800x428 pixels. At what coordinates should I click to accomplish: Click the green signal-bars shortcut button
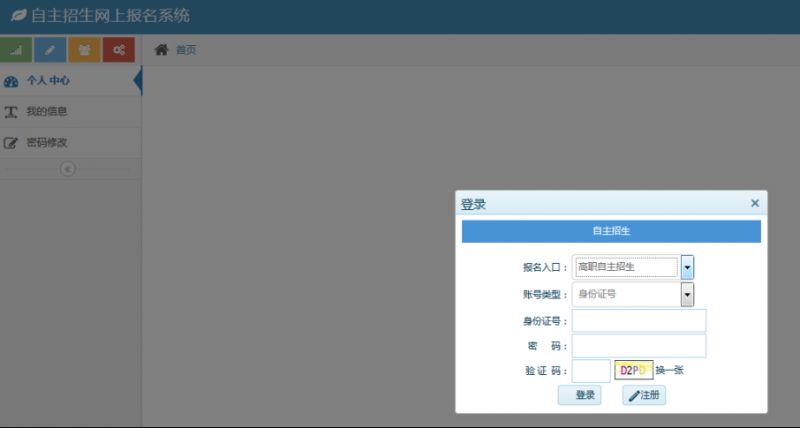(x=16, y=49)
